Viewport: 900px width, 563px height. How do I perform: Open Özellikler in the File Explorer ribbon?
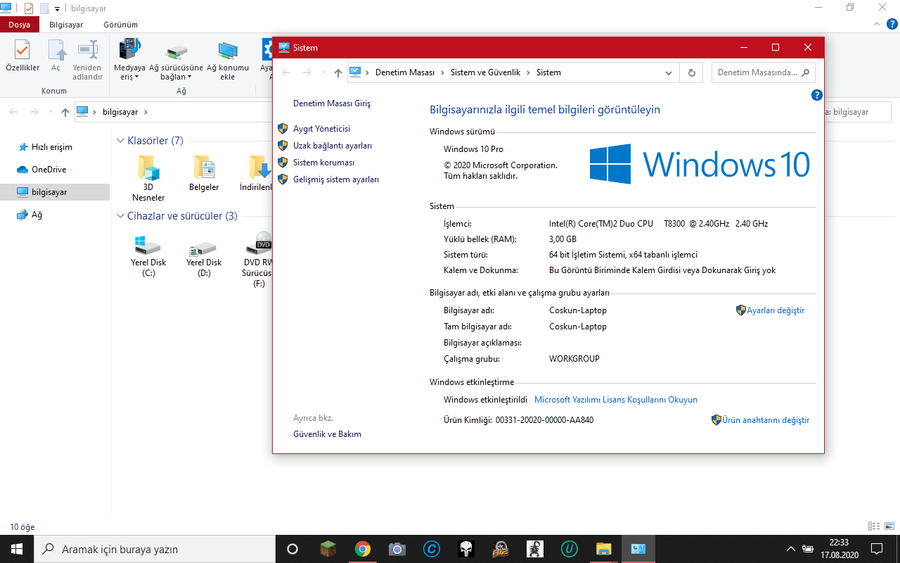(x=22, y=56)
